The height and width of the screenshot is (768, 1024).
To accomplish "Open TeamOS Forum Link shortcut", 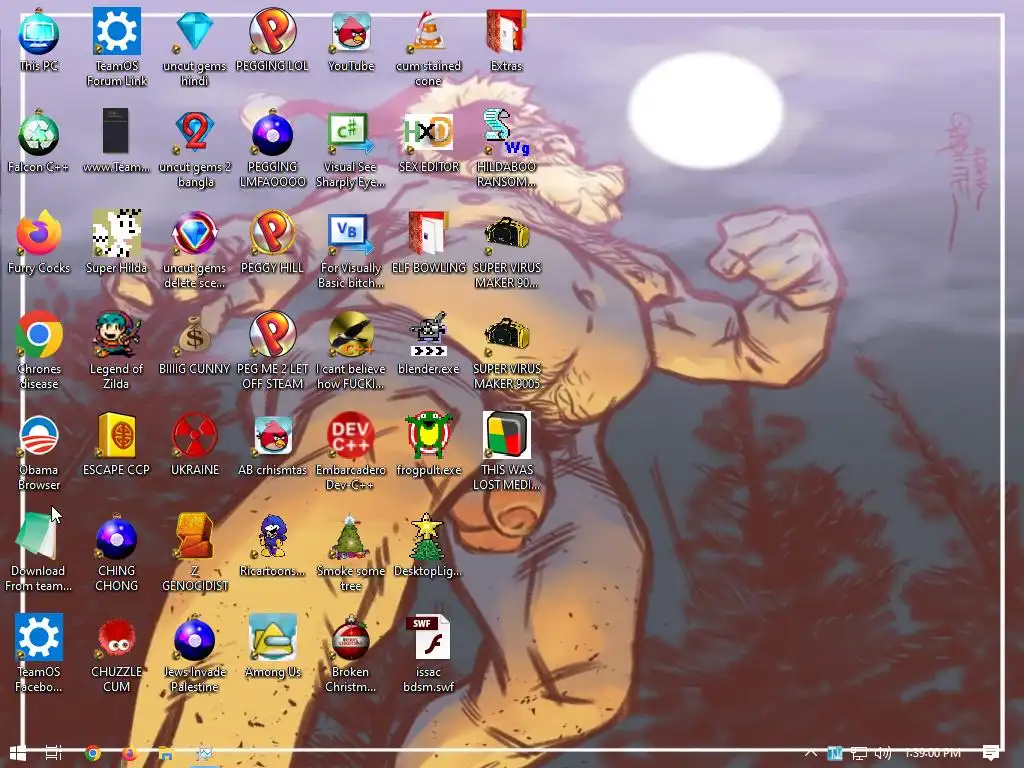I will pyautogui.click(x=116, y=47).
